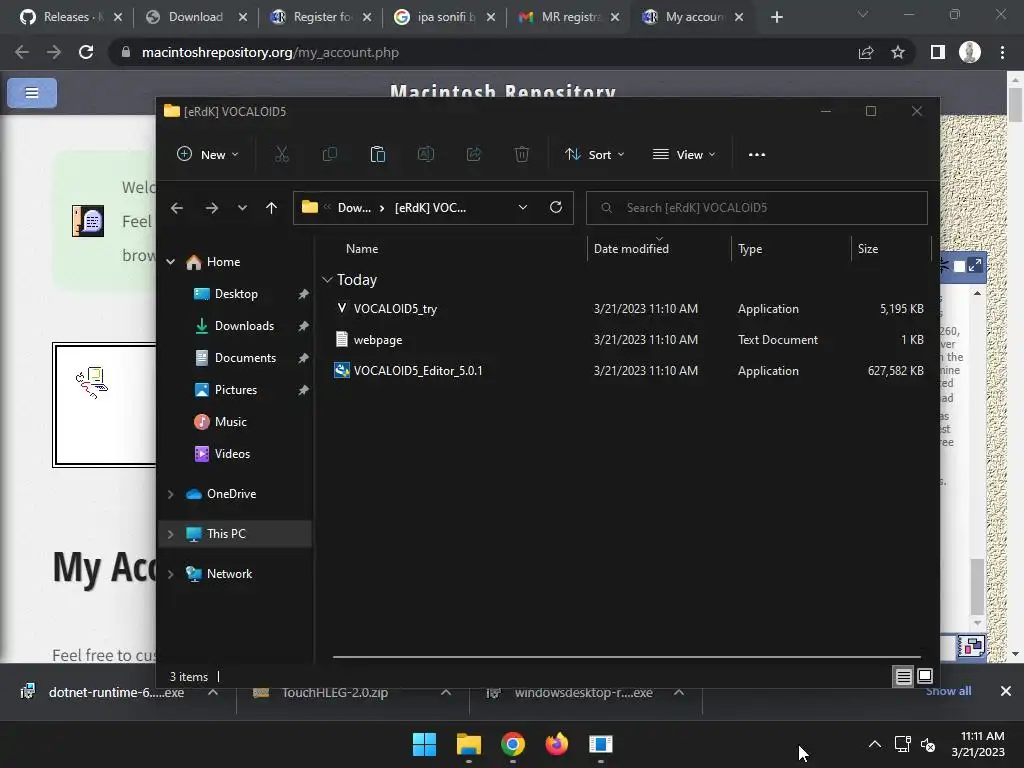Go up one folder level
This screenshot has width=1024, height=768.
click(272, 208)
